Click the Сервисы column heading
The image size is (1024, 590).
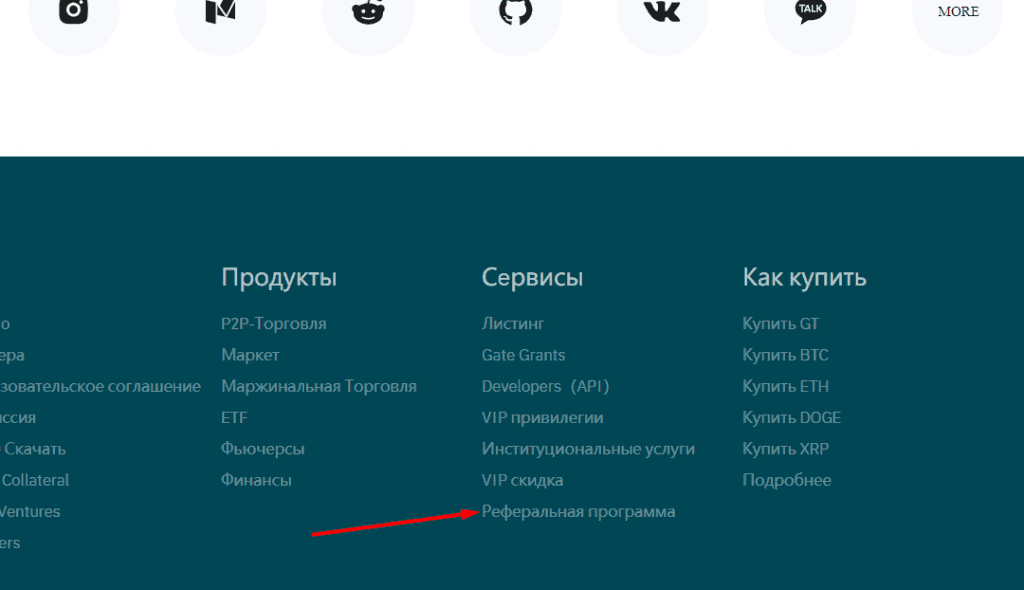532,278
